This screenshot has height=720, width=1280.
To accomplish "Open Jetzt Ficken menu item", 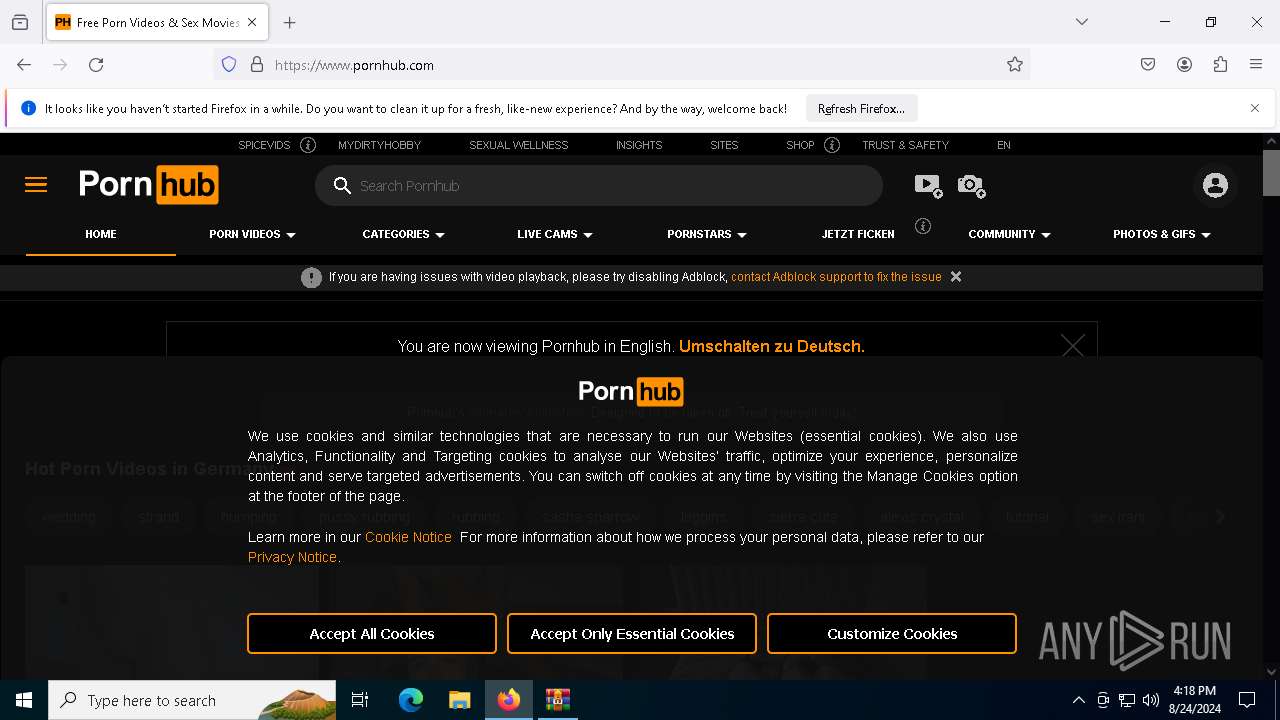I will pyautogui.click(x=858, y=234).
